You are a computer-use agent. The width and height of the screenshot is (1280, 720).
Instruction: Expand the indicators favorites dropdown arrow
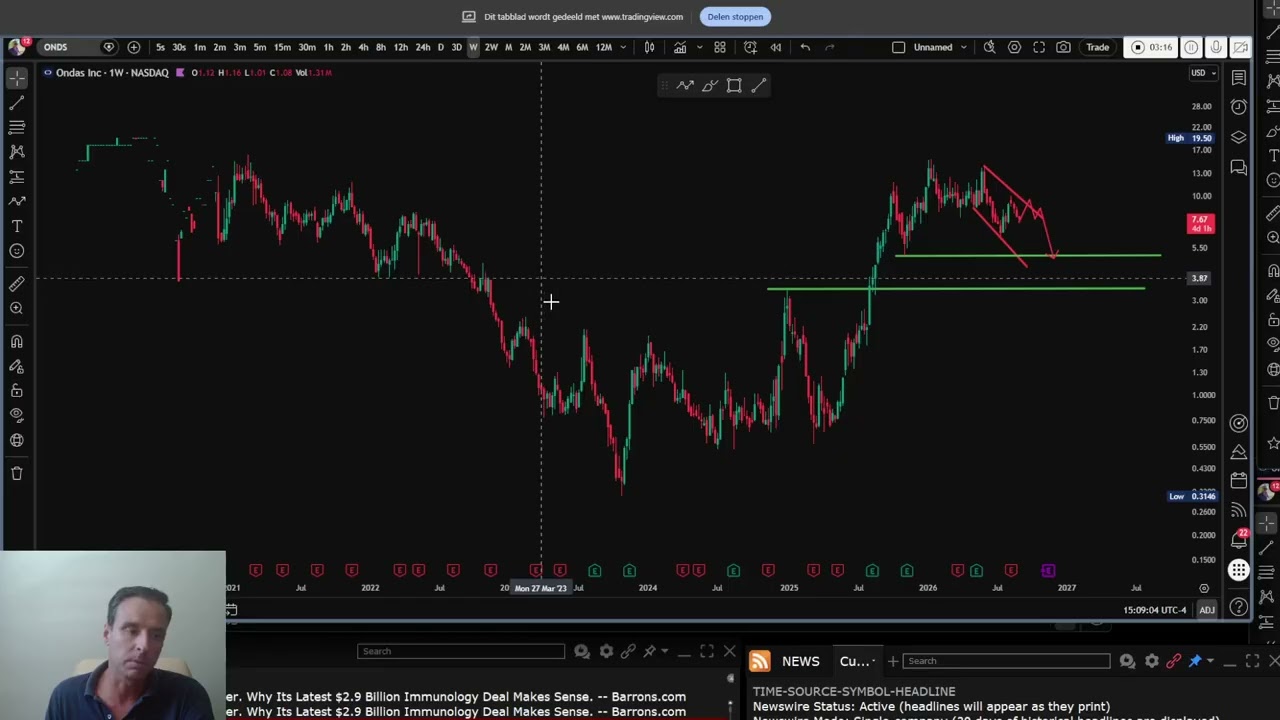pos(699,47)
